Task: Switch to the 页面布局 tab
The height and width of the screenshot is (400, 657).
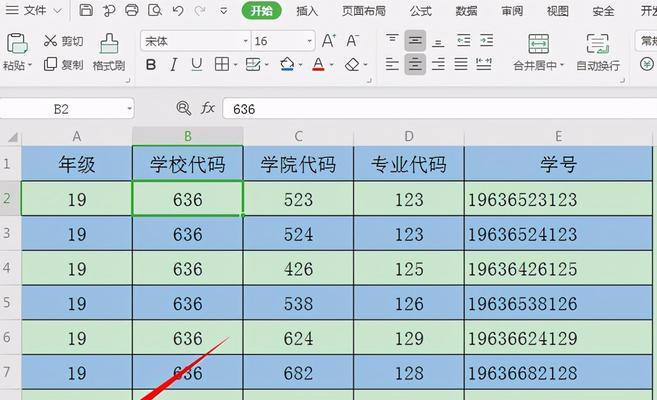Action: pyautogui.click(x=364, y=10)
